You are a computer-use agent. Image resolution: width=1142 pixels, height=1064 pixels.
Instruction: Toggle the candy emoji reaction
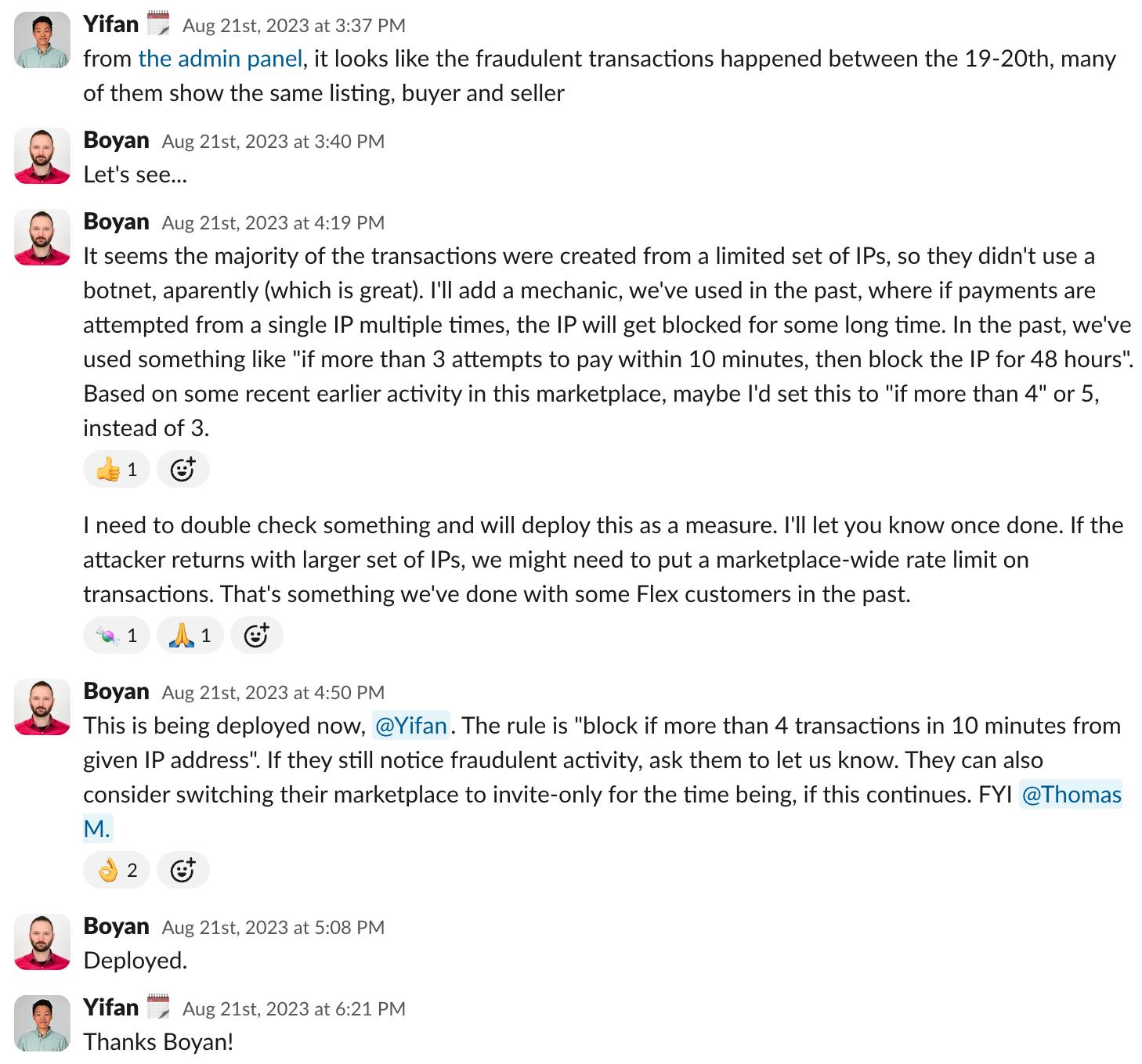pos(116,635)
